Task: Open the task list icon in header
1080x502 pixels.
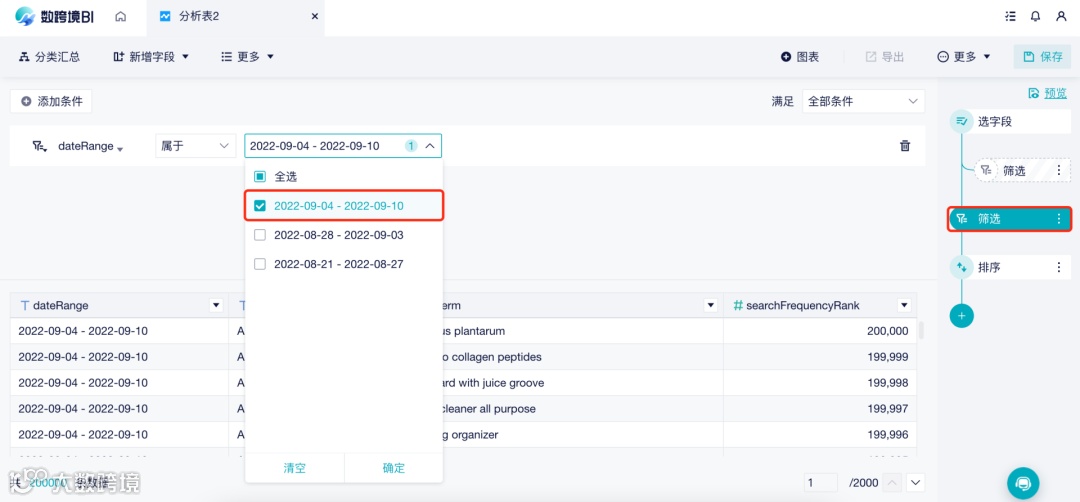Action: pos(1010,17)
